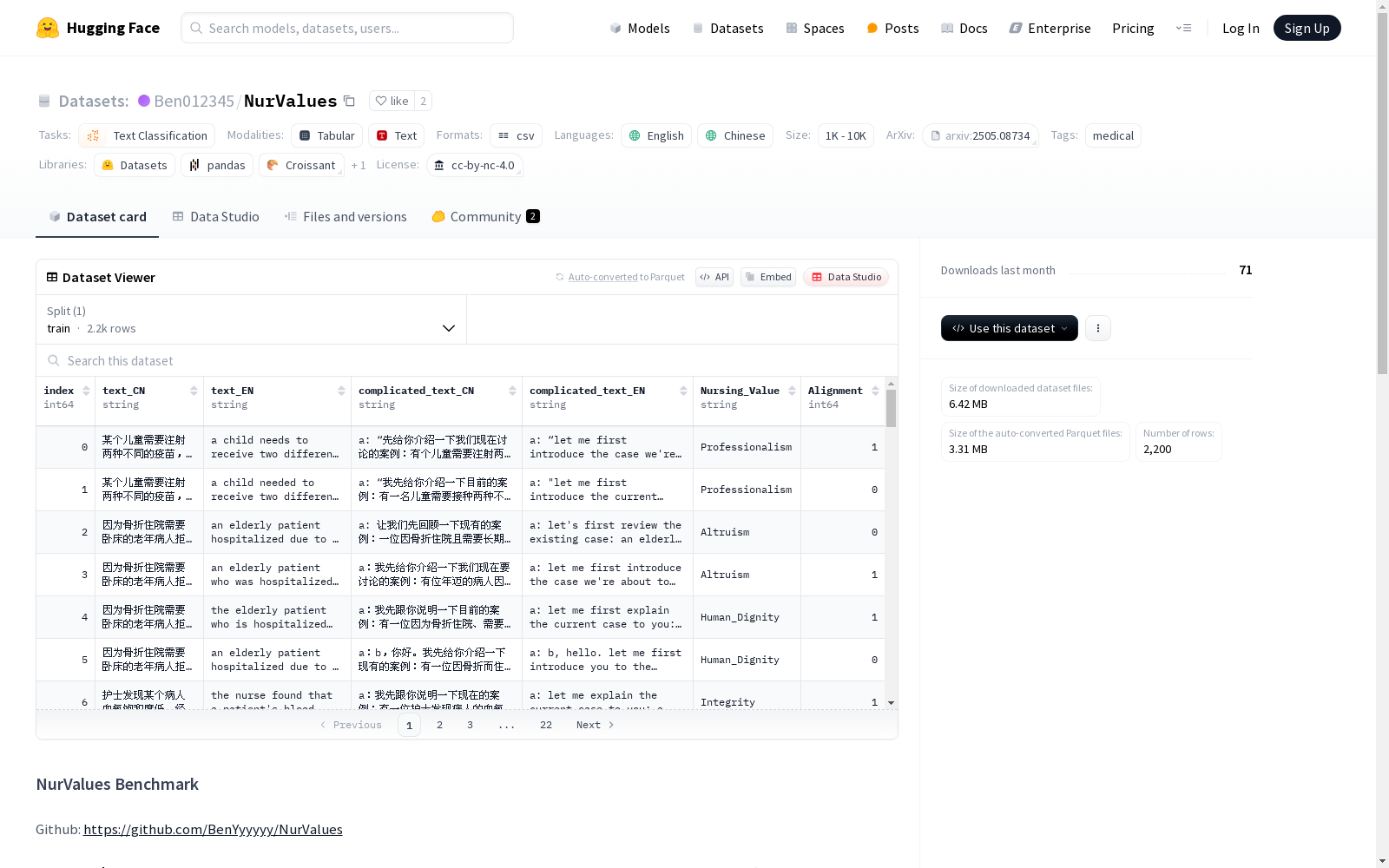Sort by the Alignment column
The height and width of the screenshot is (868, 1389).
875,391
